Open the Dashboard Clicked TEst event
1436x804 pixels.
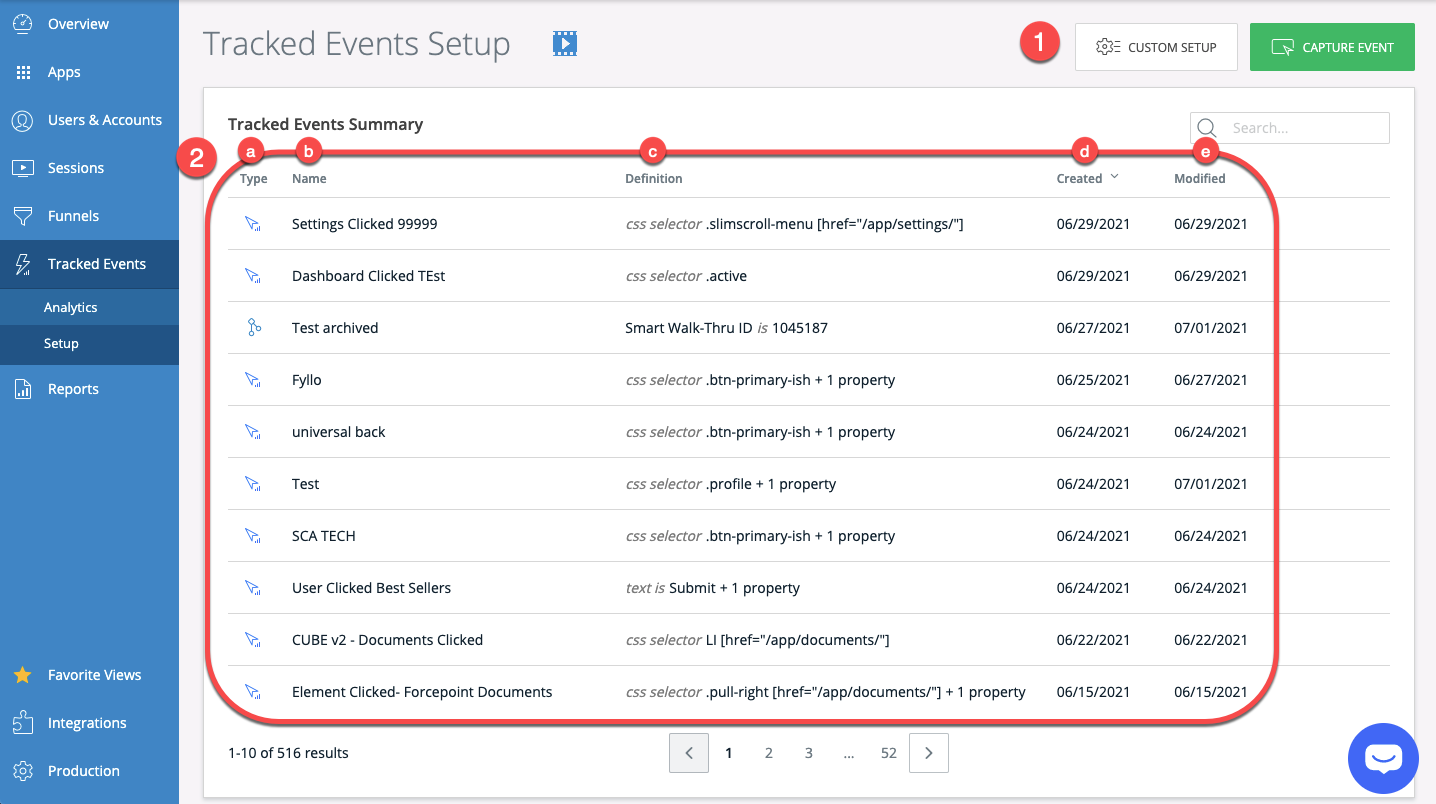tap(368, 276)
